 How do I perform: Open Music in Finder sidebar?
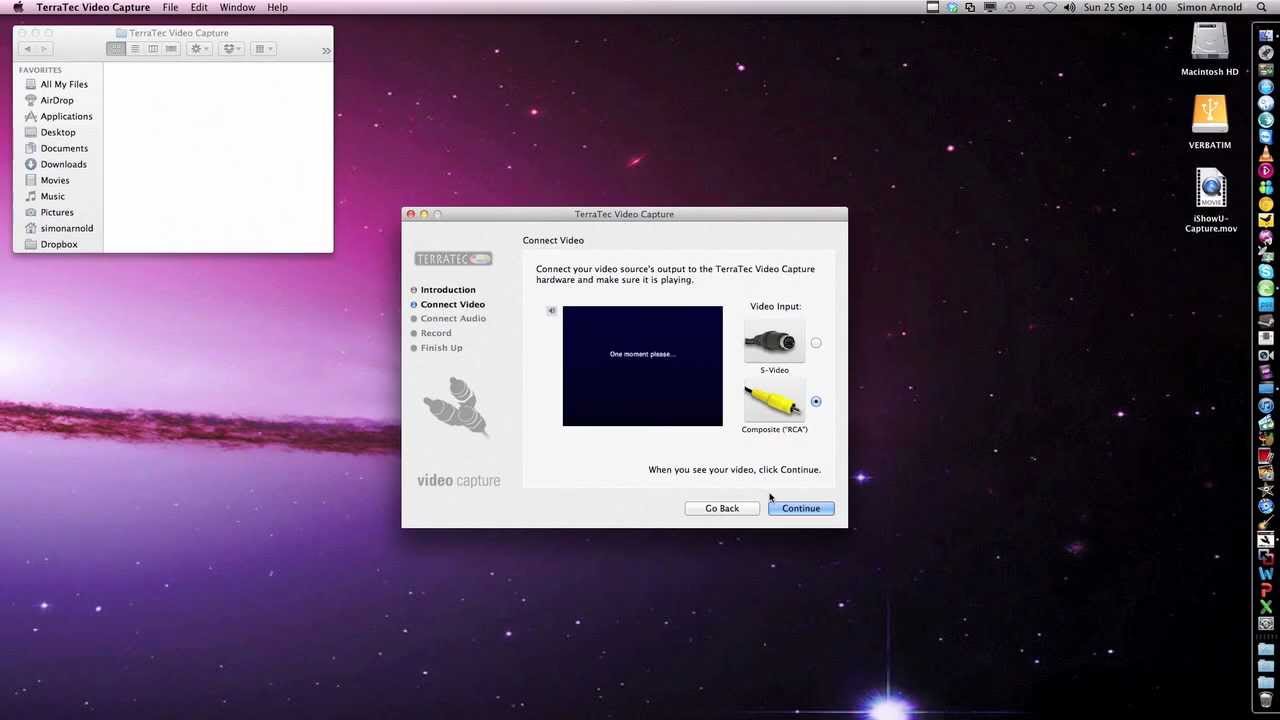(52, 196)
